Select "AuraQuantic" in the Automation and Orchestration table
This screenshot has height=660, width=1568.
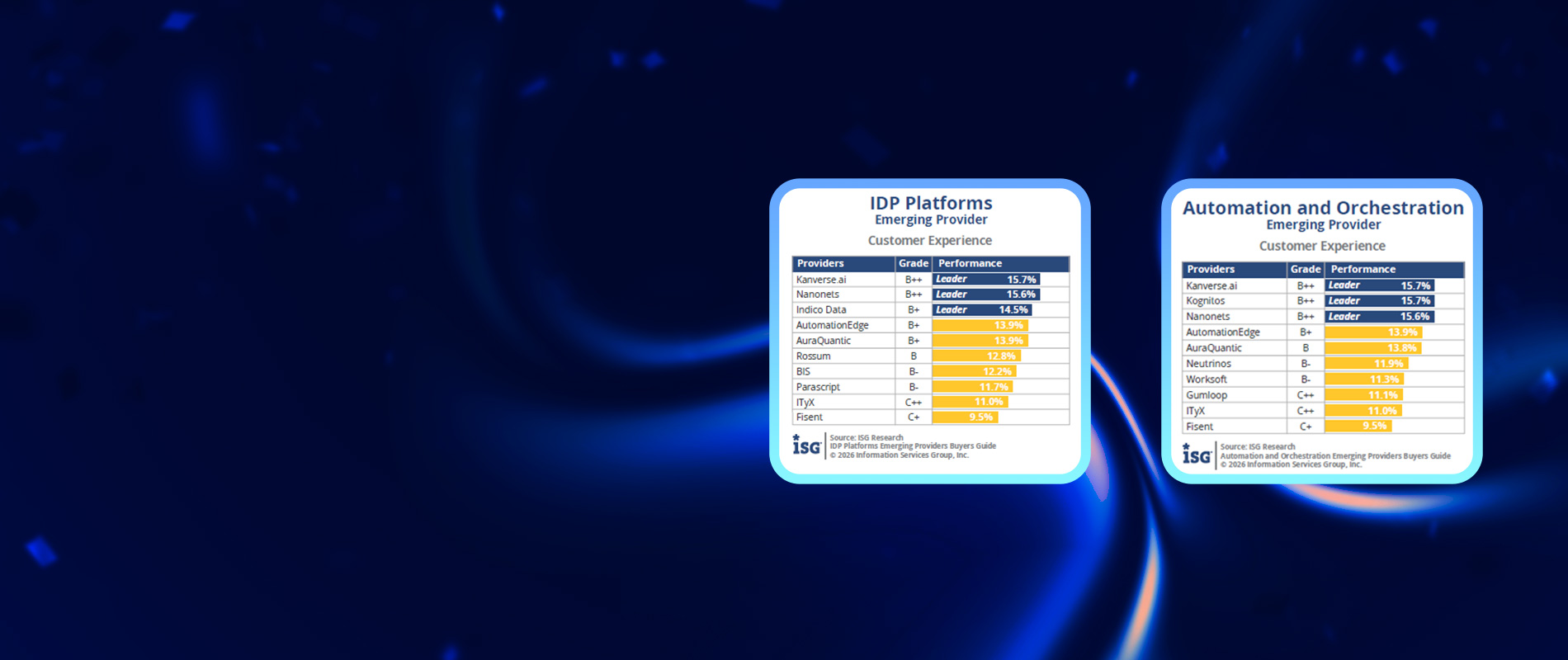tap(1213, 348)
